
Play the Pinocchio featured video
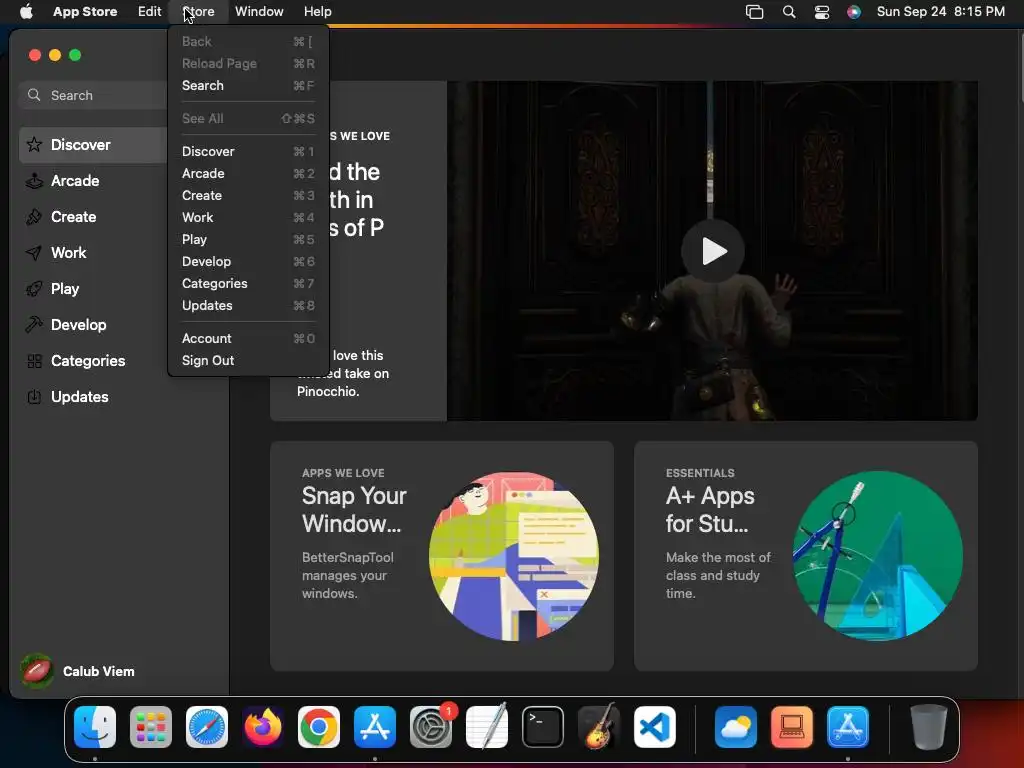coord(712,251)
